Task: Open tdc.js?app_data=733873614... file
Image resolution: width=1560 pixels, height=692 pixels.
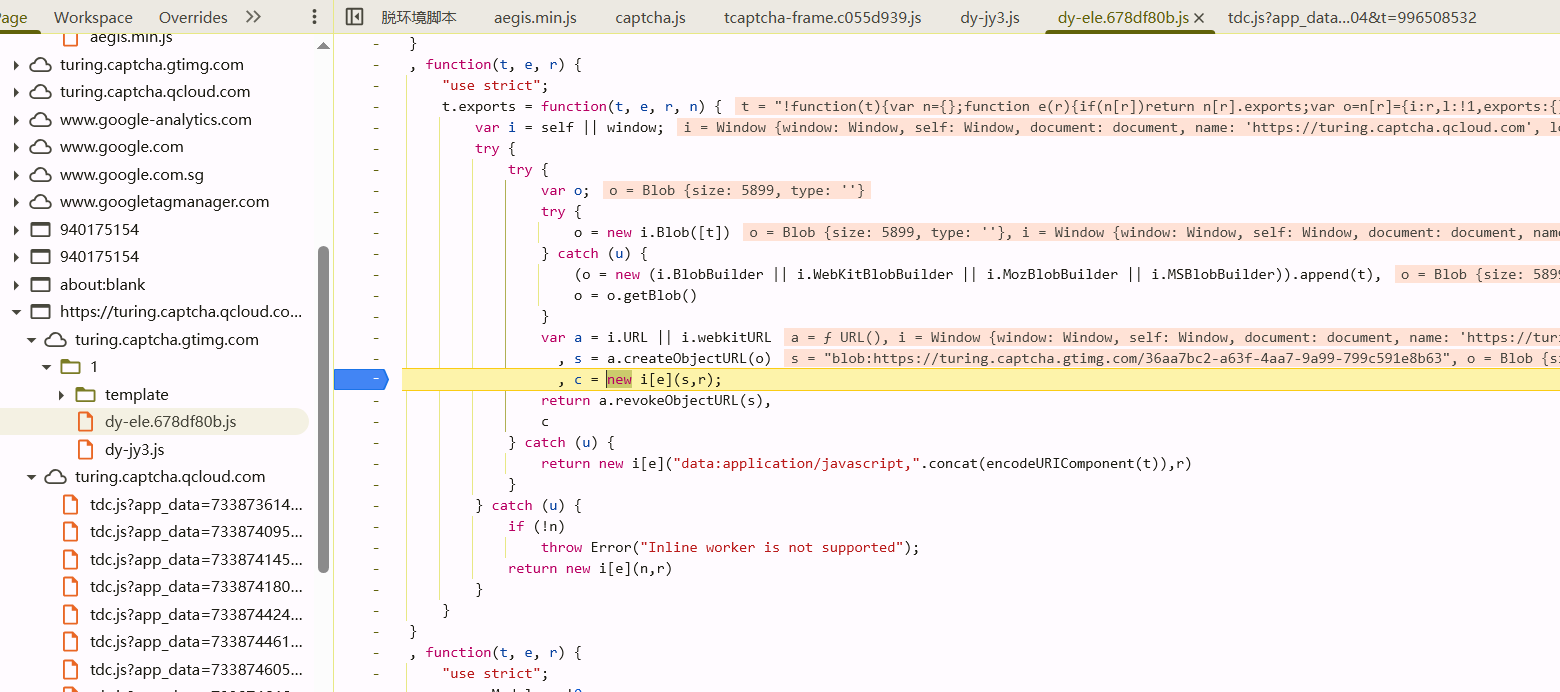Action: tap(196, 504)
